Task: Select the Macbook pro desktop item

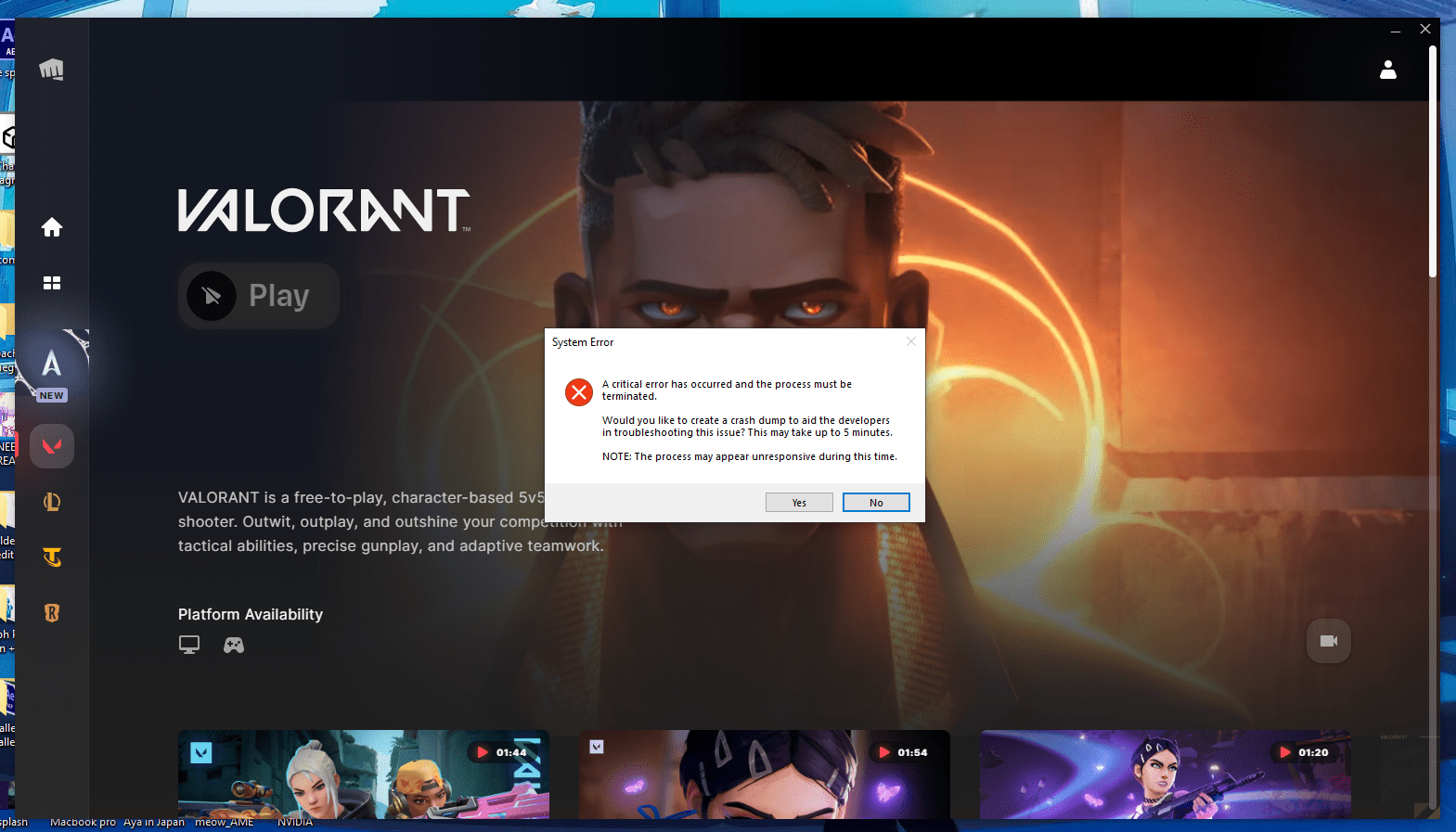Action: pos(83,822)
